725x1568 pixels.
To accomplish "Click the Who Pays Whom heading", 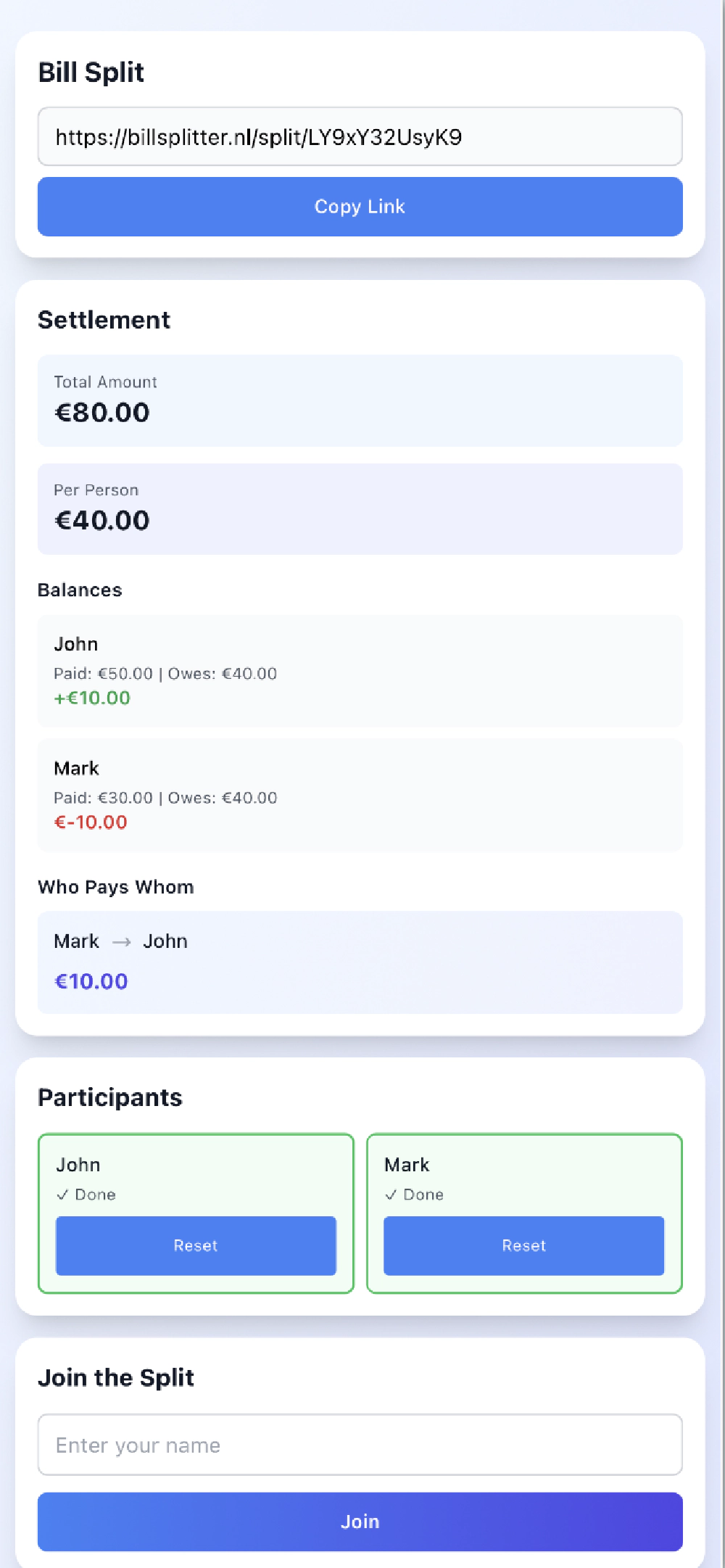I will tap(115, 887).
